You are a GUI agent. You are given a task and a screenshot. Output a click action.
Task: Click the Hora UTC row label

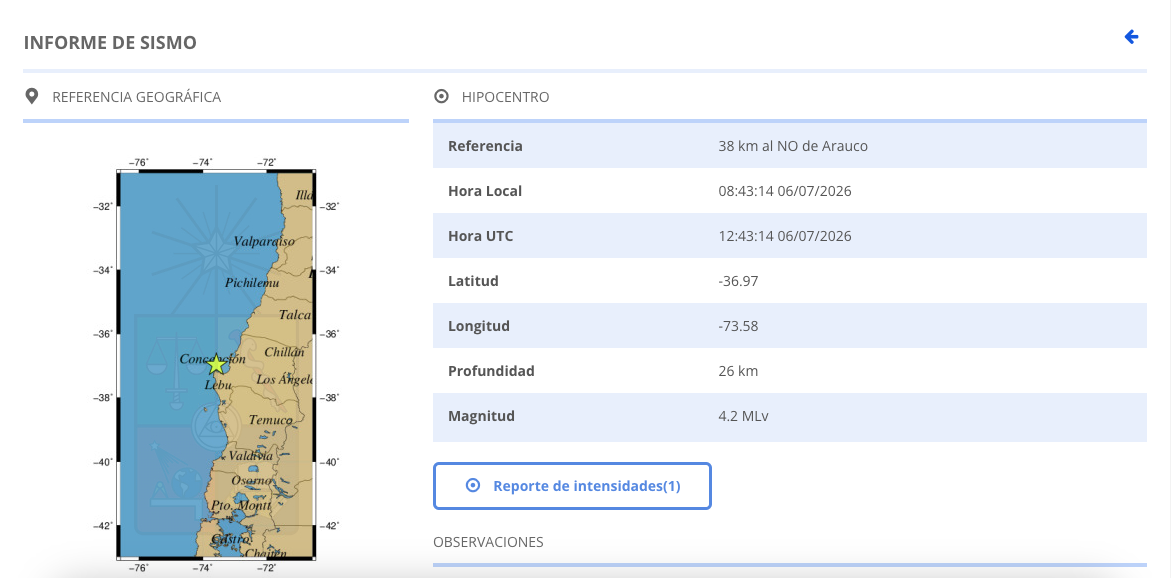click(x=480, y=236)
